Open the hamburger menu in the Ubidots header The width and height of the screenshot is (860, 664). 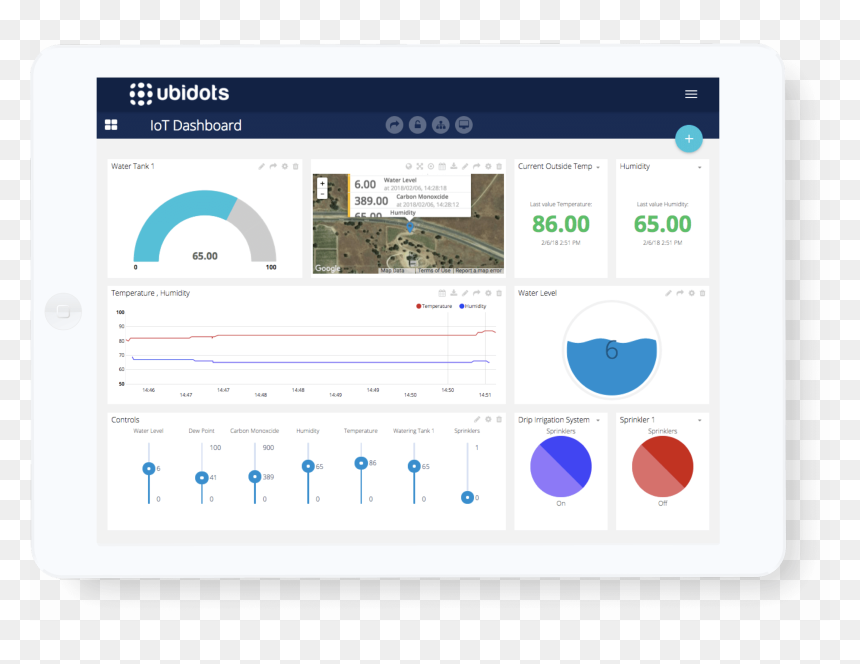click(691, 94)
